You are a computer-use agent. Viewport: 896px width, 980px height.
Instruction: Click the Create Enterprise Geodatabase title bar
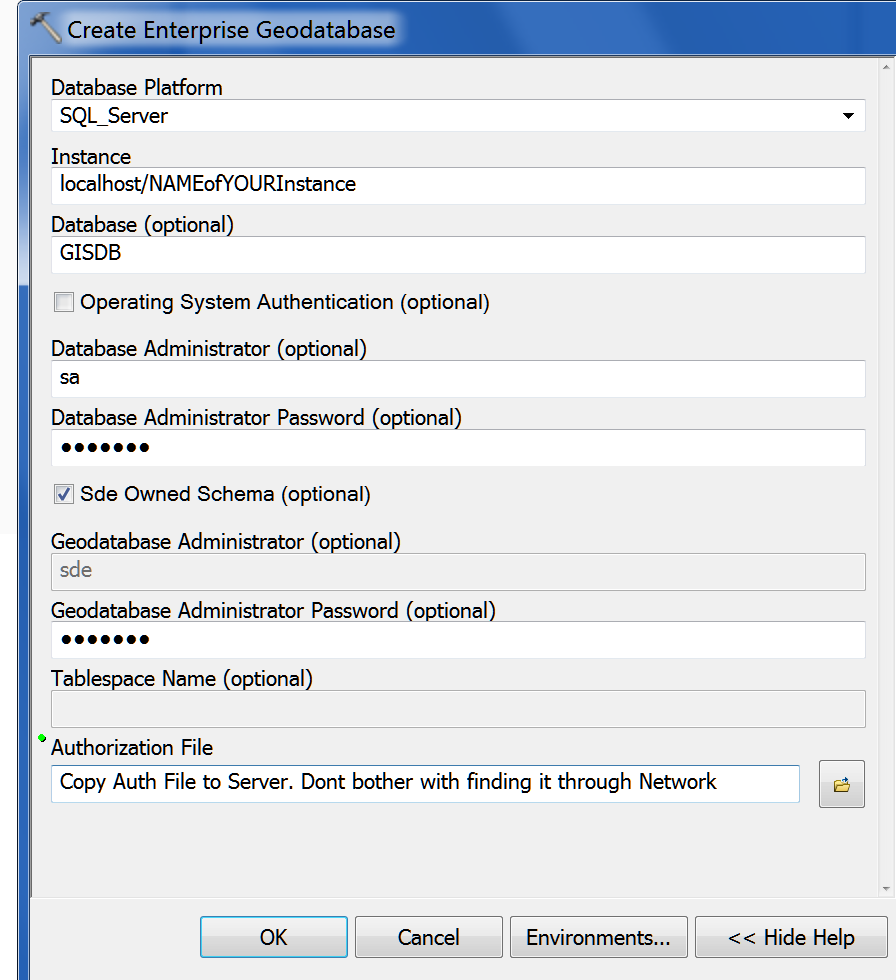500,28
